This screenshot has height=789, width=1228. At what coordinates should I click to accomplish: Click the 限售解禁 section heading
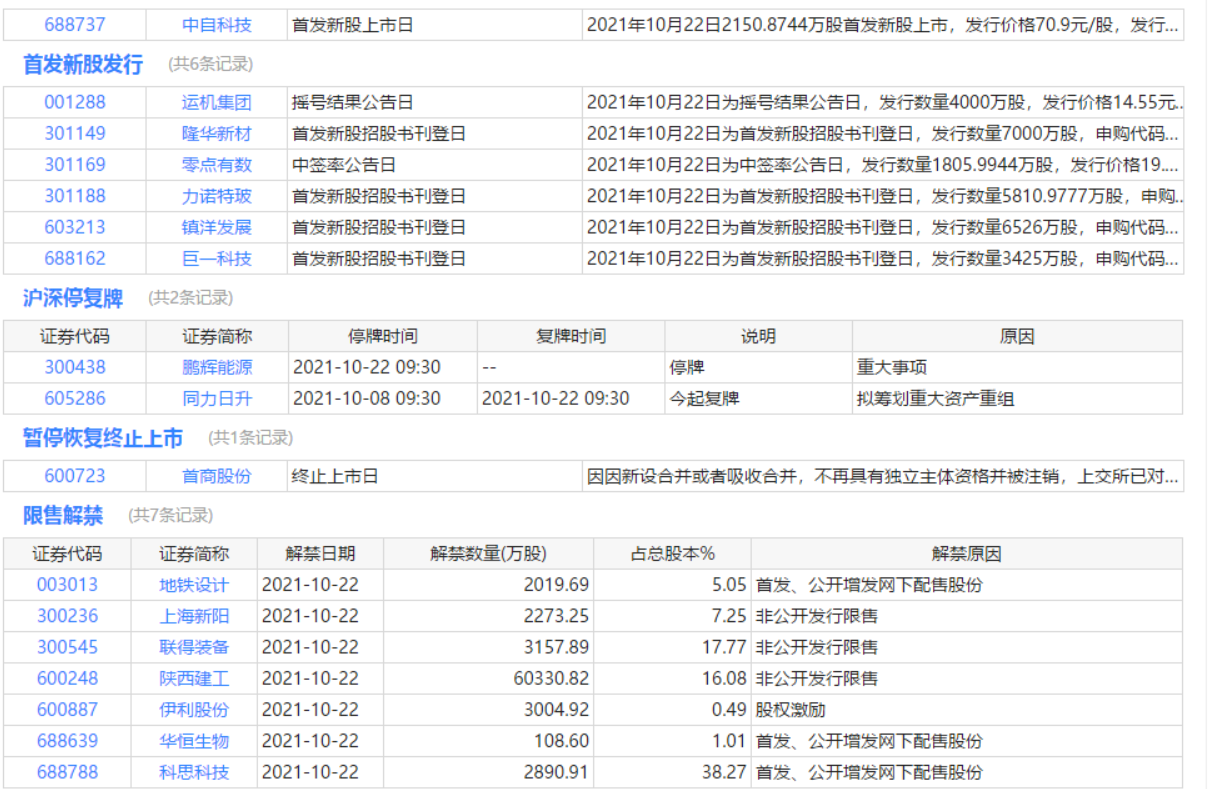tap(63, 516)
